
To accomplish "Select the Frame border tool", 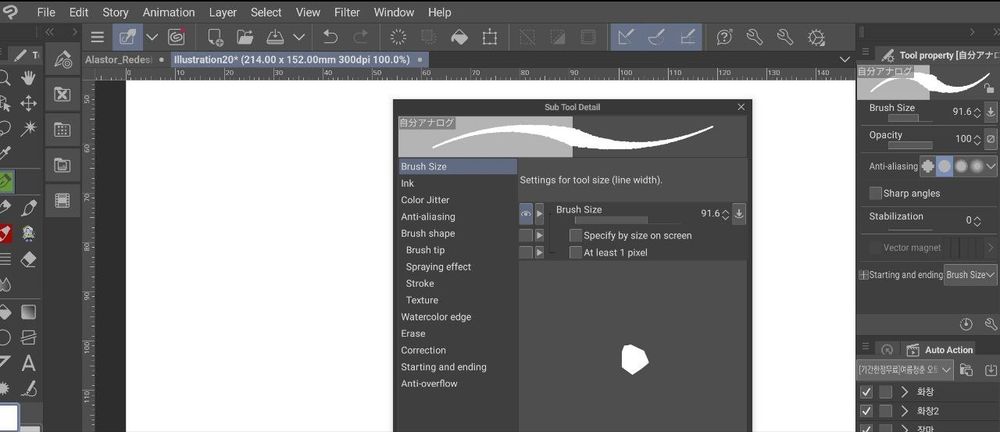I will 28,337.
